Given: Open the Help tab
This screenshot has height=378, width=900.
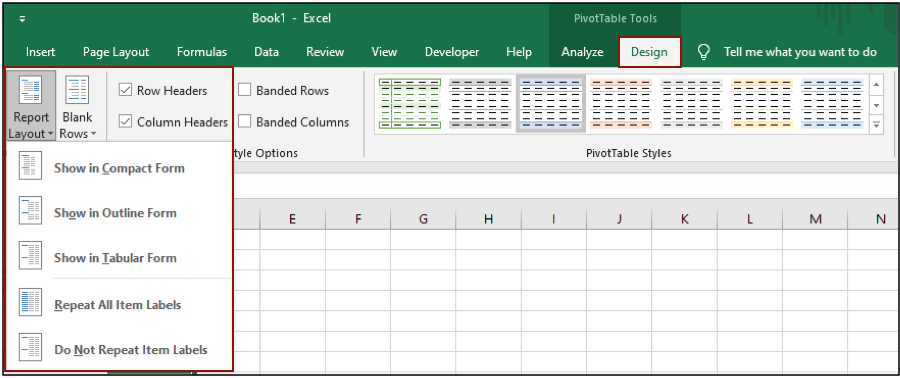Looking at the screenshot, I should click(519, 52).
